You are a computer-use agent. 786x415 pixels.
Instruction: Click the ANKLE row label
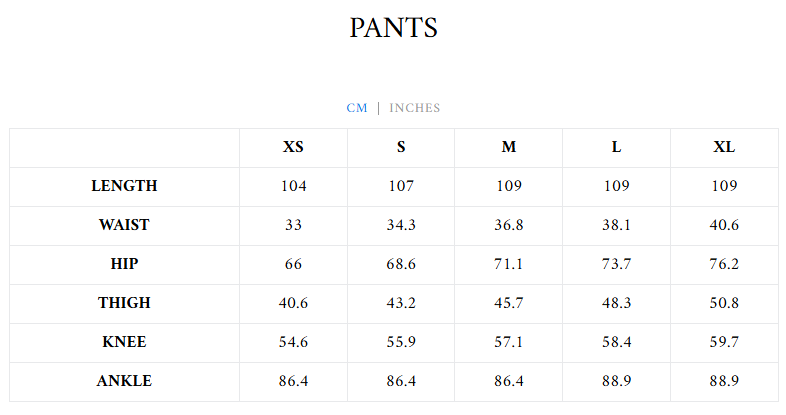coord(124,381)
